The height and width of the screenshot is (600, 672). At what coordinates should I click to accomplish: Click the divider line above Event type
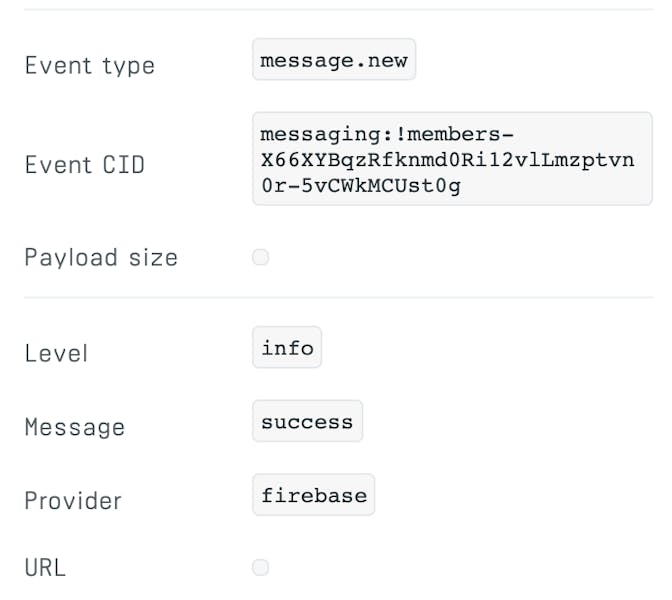[338, 10]
